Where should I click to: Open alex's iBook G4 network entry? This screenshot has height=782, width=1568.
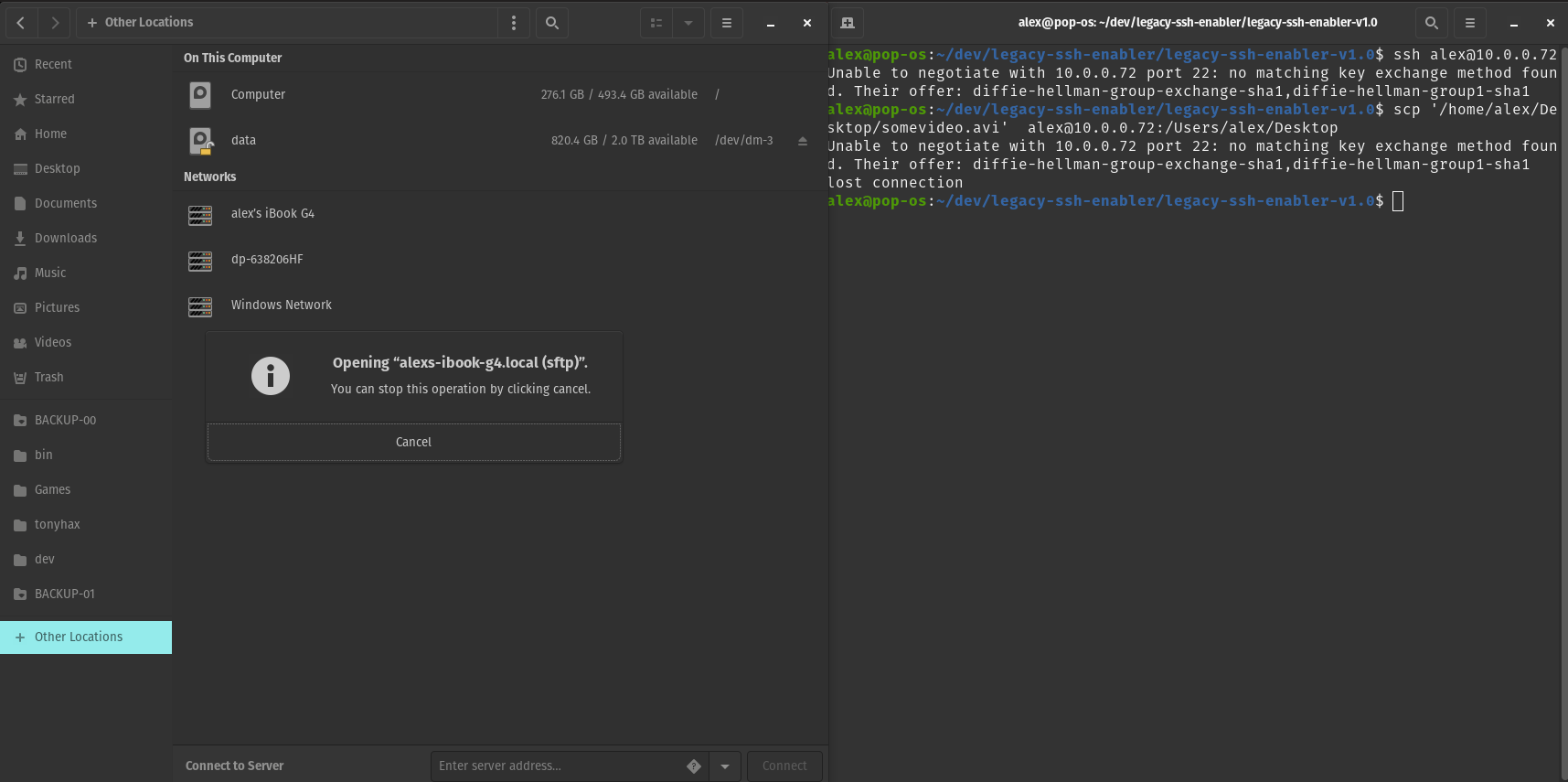click(500, 214)
